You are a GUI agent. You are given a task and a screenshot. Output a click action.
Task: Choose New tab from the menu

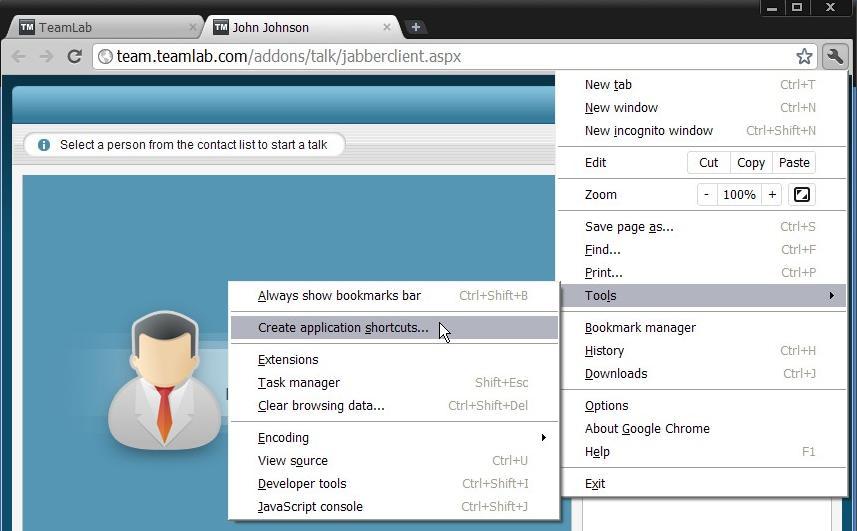[701, 85]
